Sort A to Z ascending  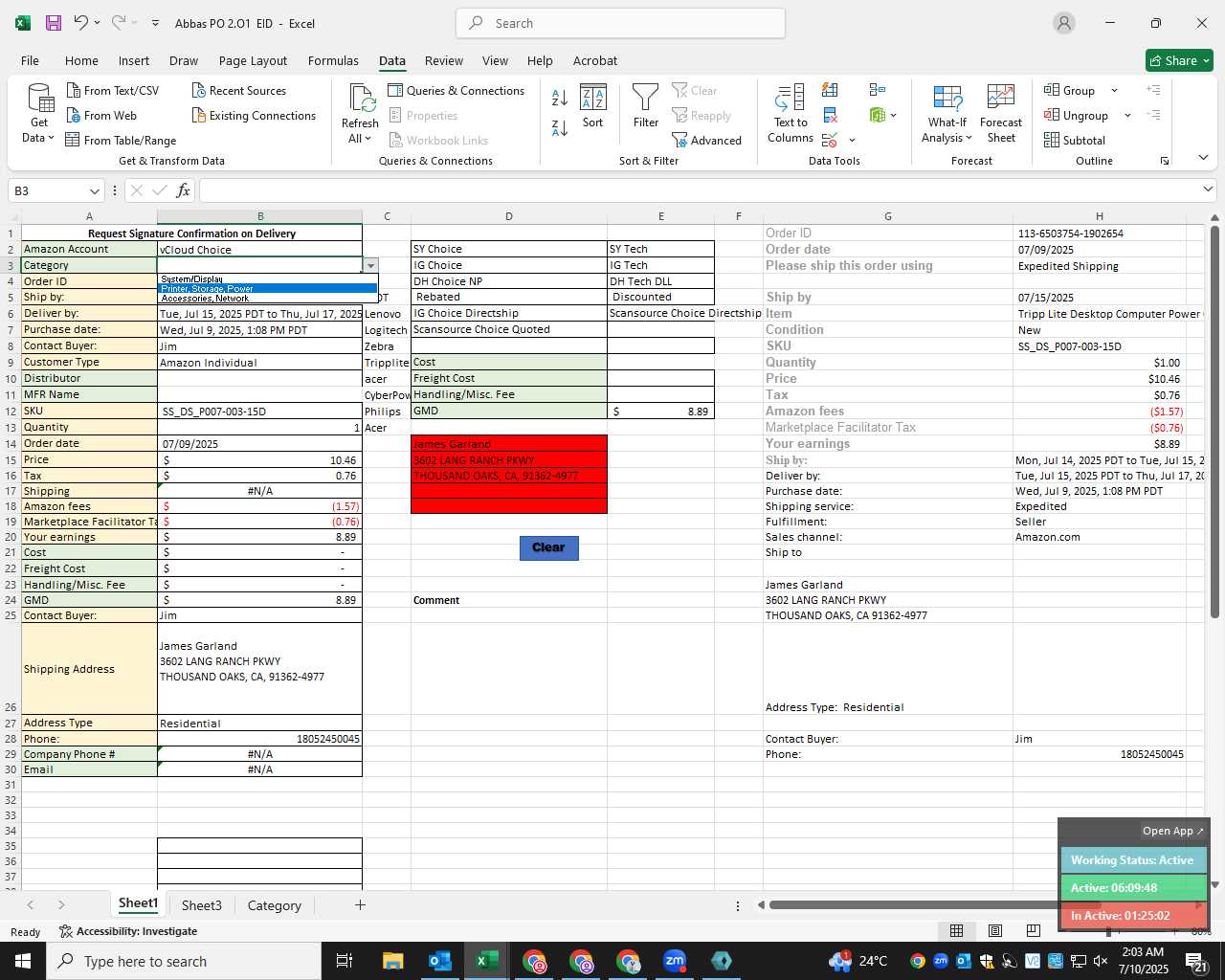[560, 97]
